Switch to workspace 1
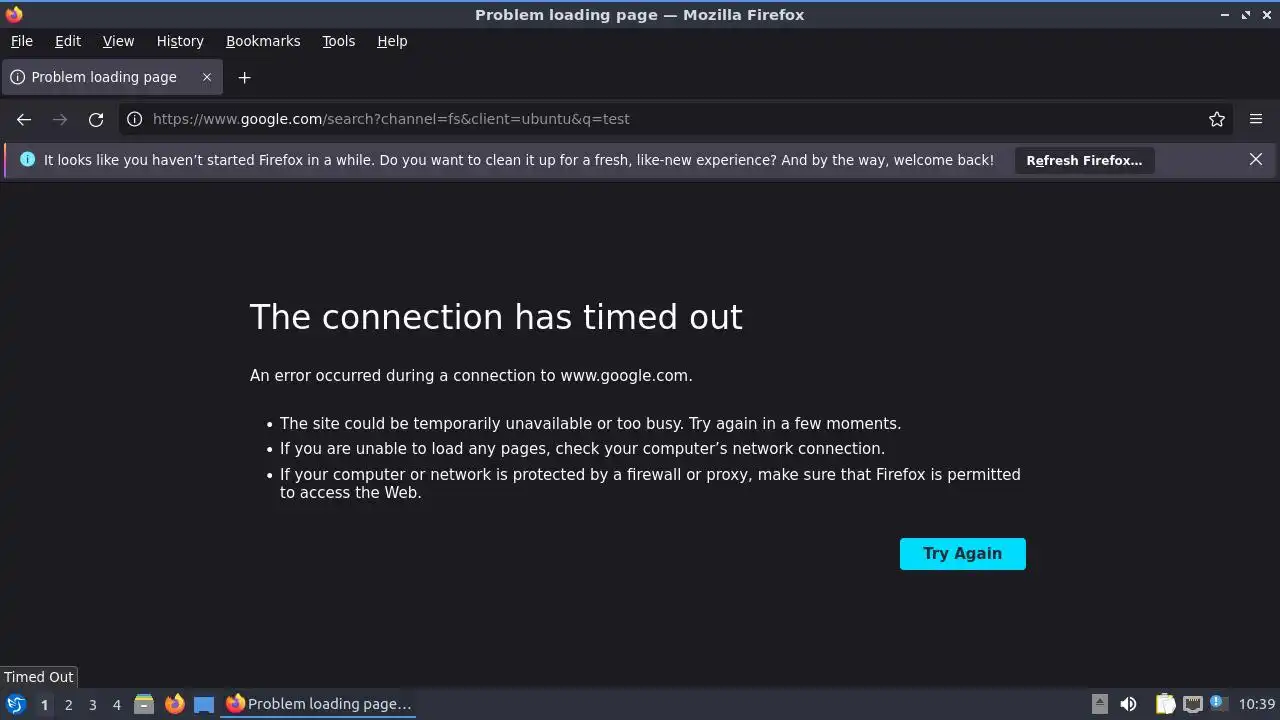The image size is (1280, 720). (x=44, y=704)
